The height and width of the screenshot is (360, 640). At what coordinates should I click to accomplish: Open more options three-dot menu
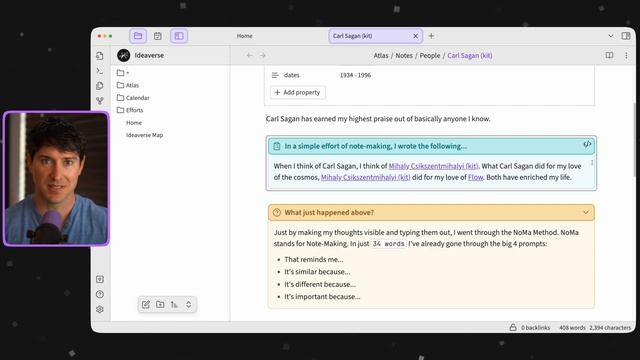coord(626,56)
